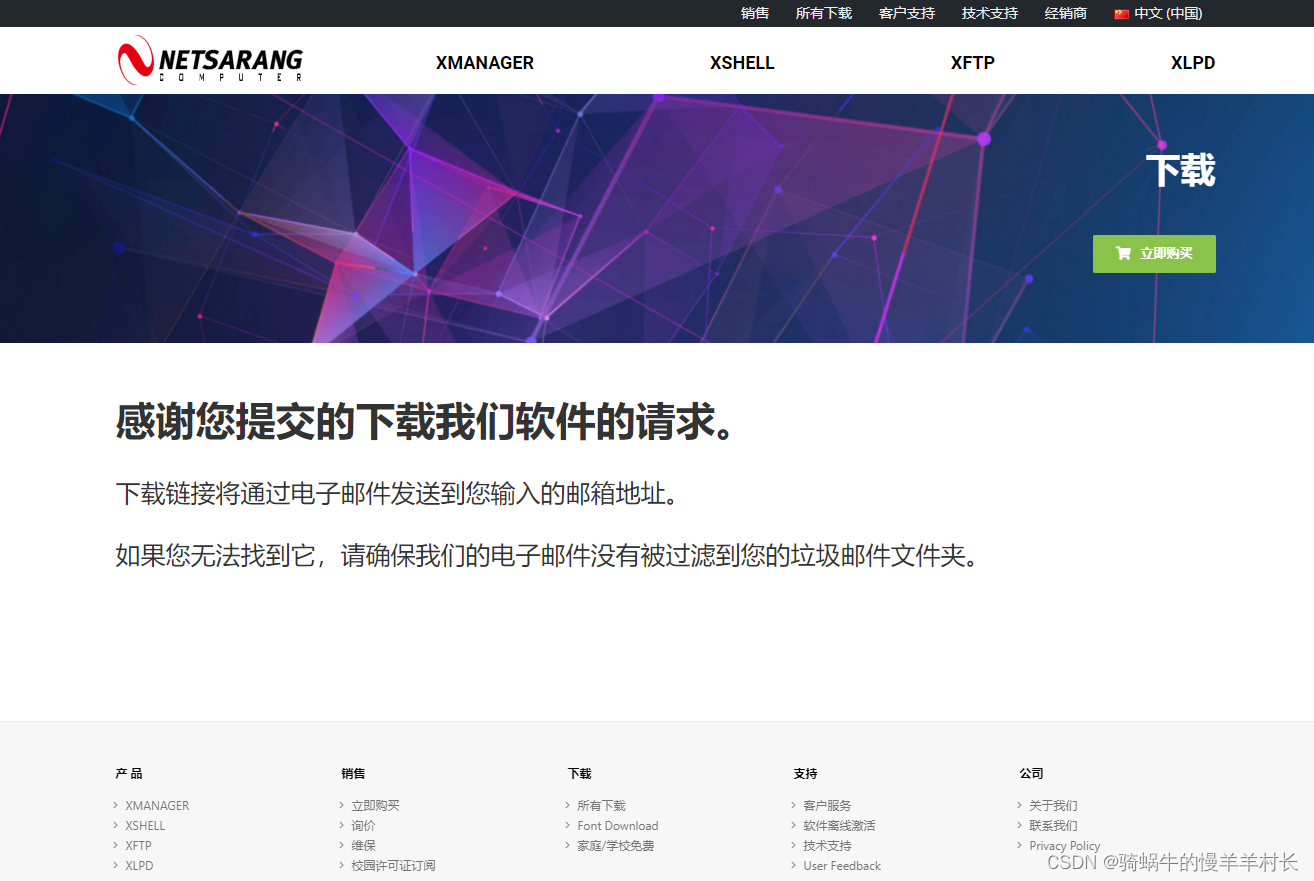Viewport: 1314px width, 881px height.
Task: Open the footer 客户服务 link
Action: tap(827, 806)
